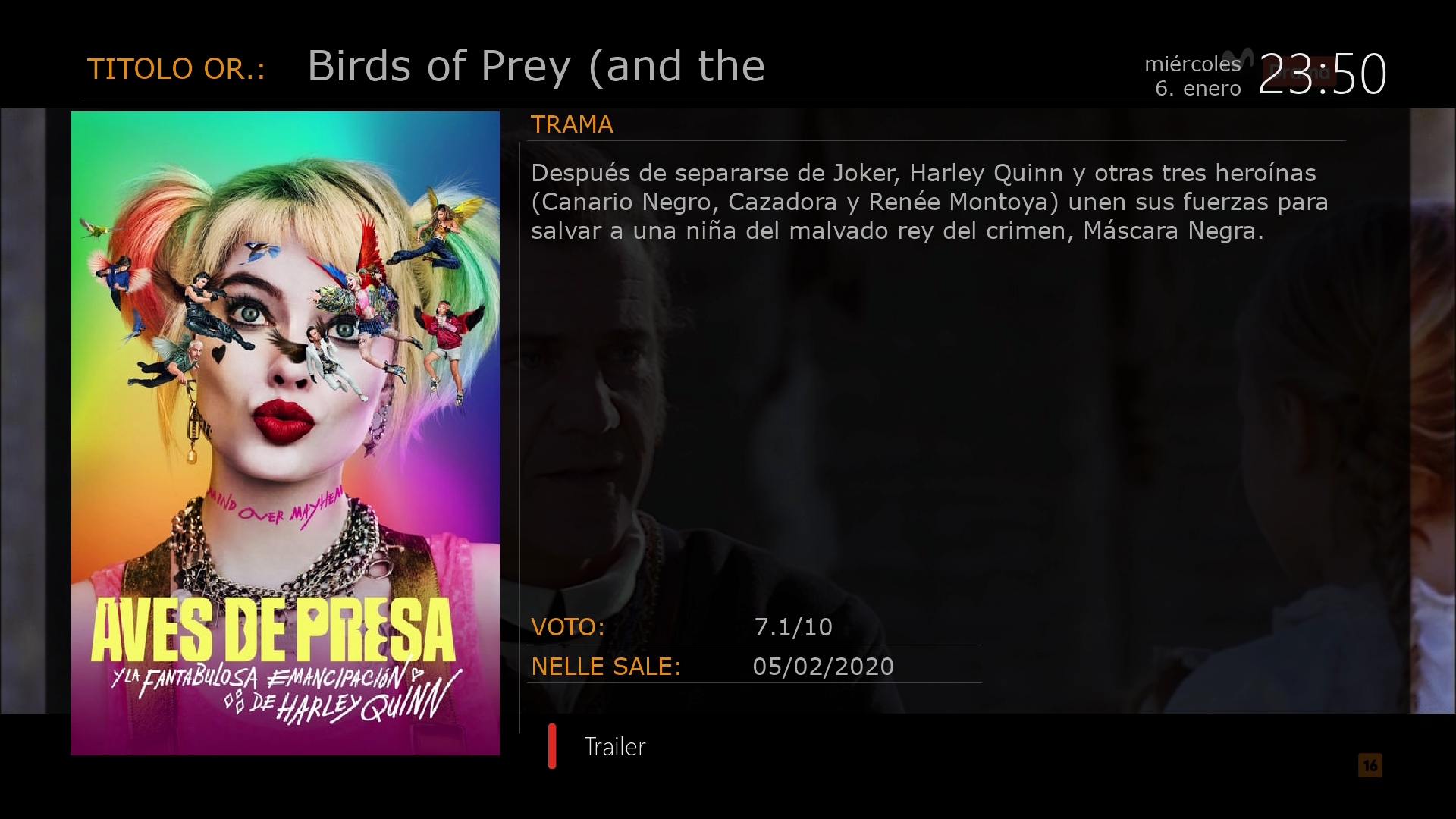Click the TITOLO OR. label
Screen dimensions: 1456x819
click(176, 69)
